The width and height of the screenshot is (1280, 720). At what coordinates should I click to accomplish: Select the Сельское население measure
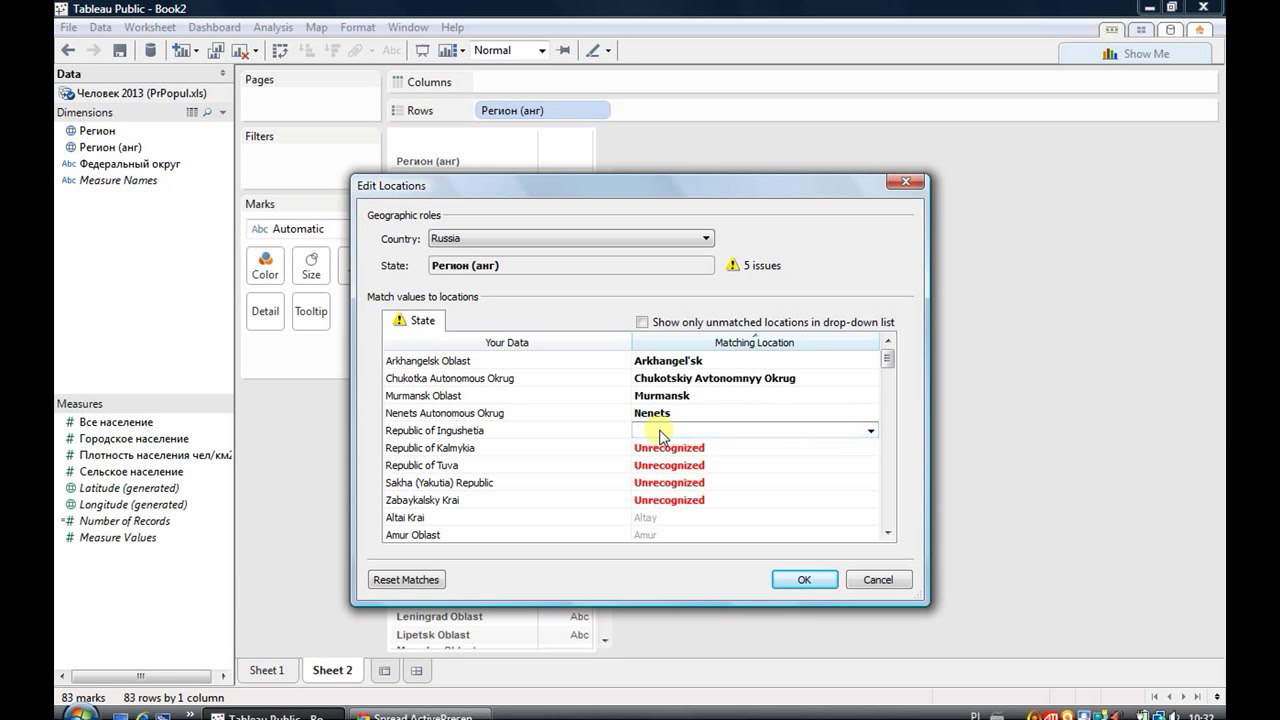pyautogui.click(x=131, y=472)
